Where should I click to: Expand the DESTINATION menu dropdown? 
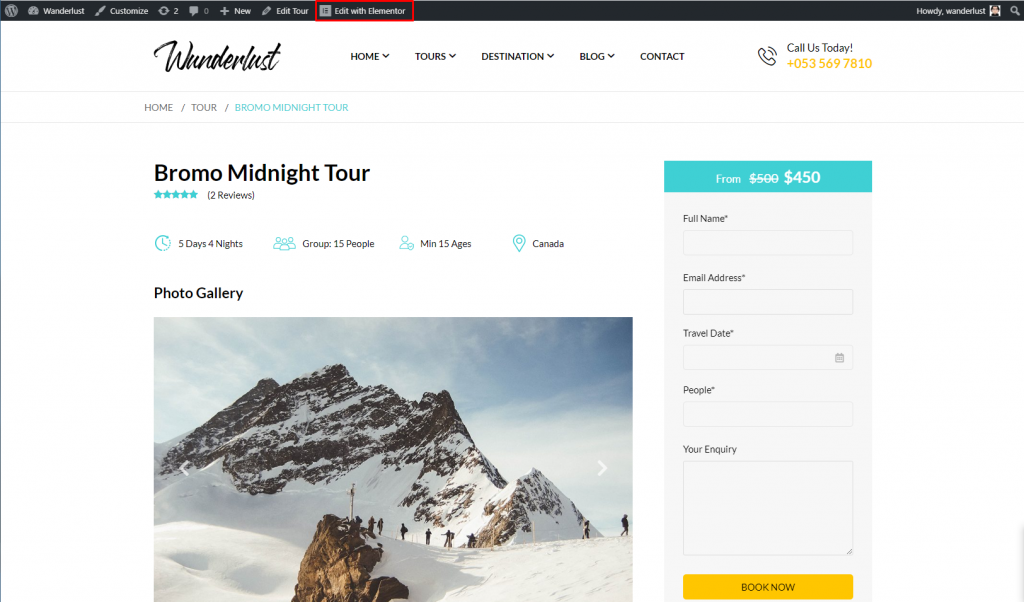[517, 56]
